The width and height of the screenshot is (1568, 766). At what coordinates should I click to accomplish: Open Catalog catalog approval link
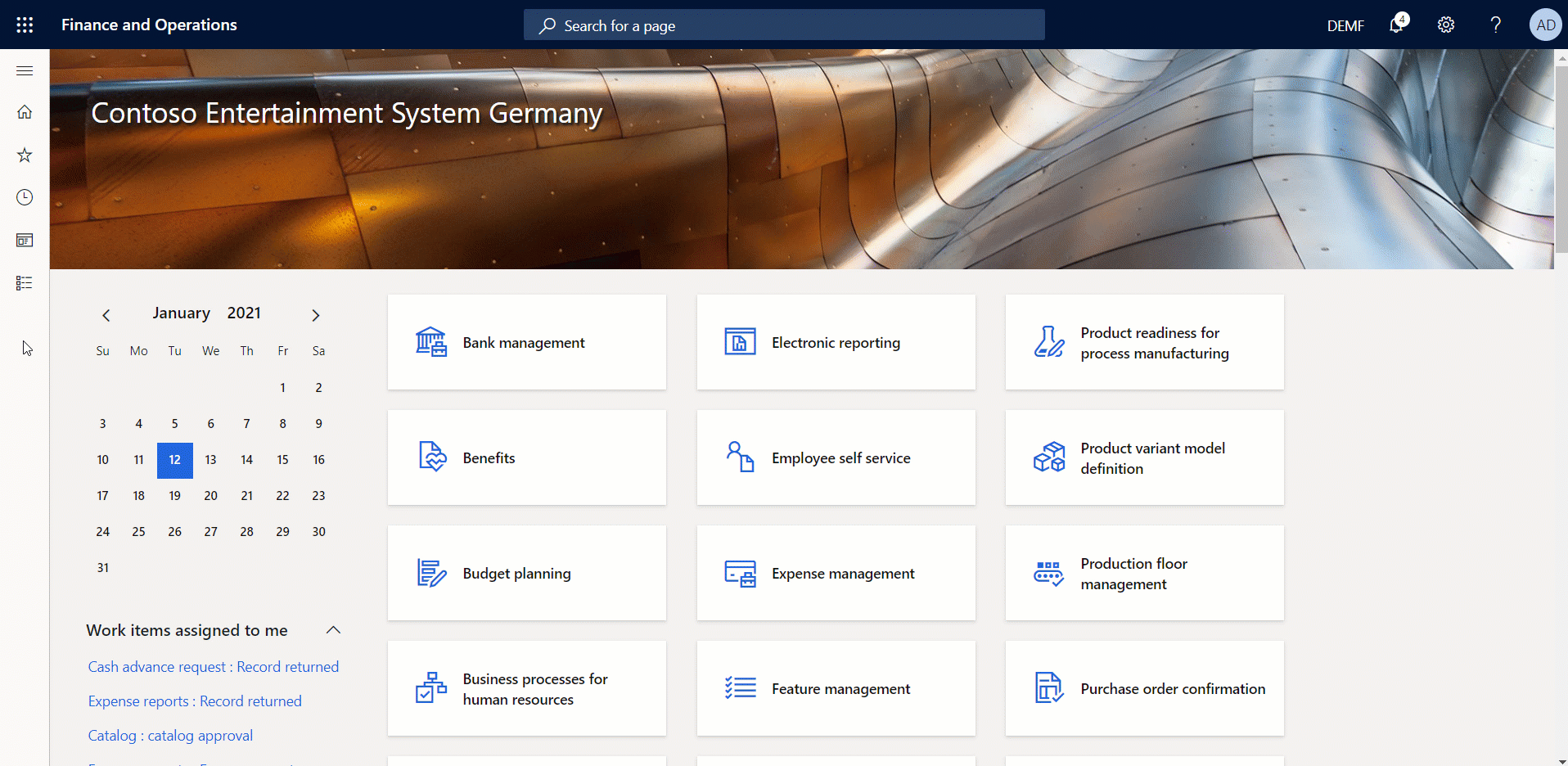[170, 736]
